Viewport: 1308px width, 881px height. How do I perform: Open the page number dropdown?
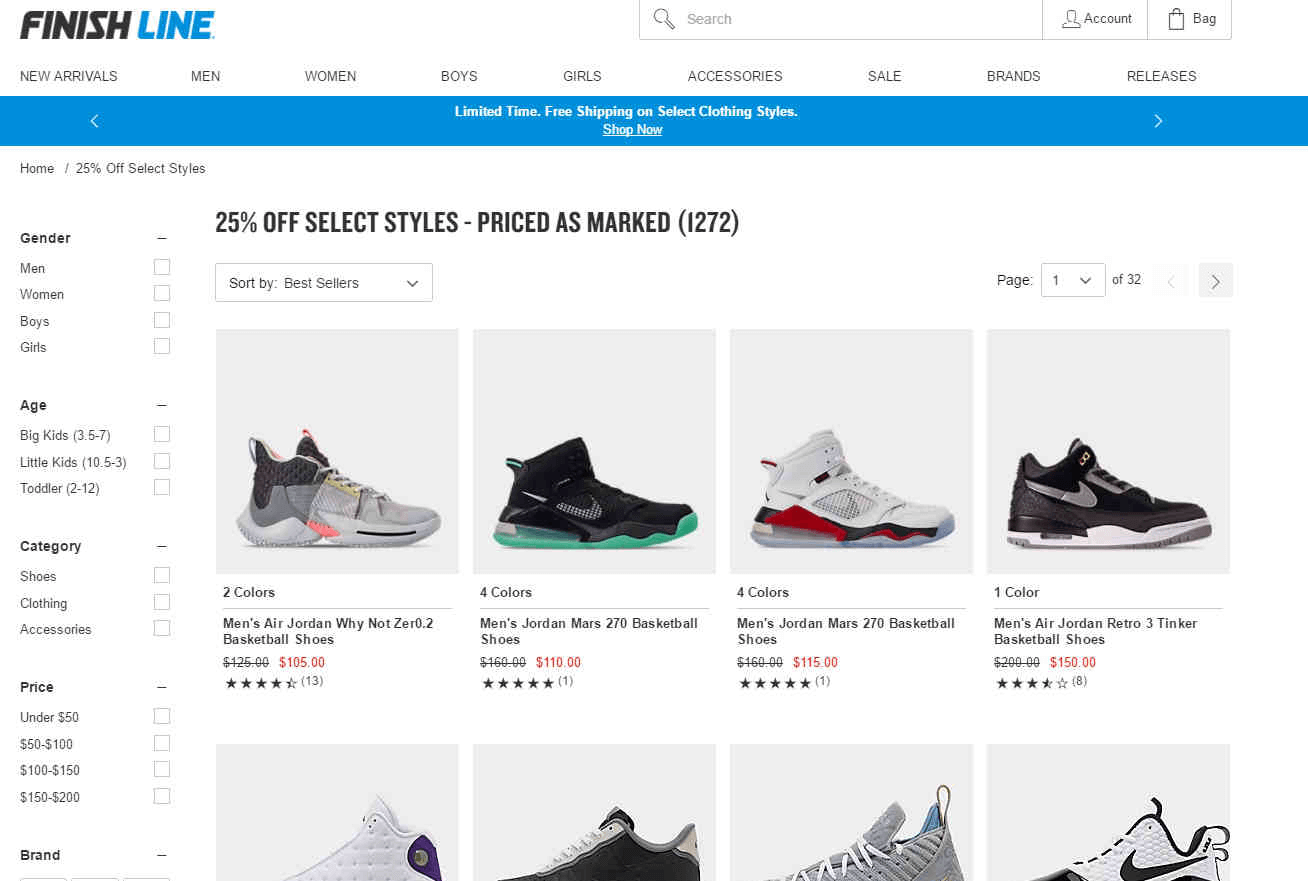tap(1073, 280)
